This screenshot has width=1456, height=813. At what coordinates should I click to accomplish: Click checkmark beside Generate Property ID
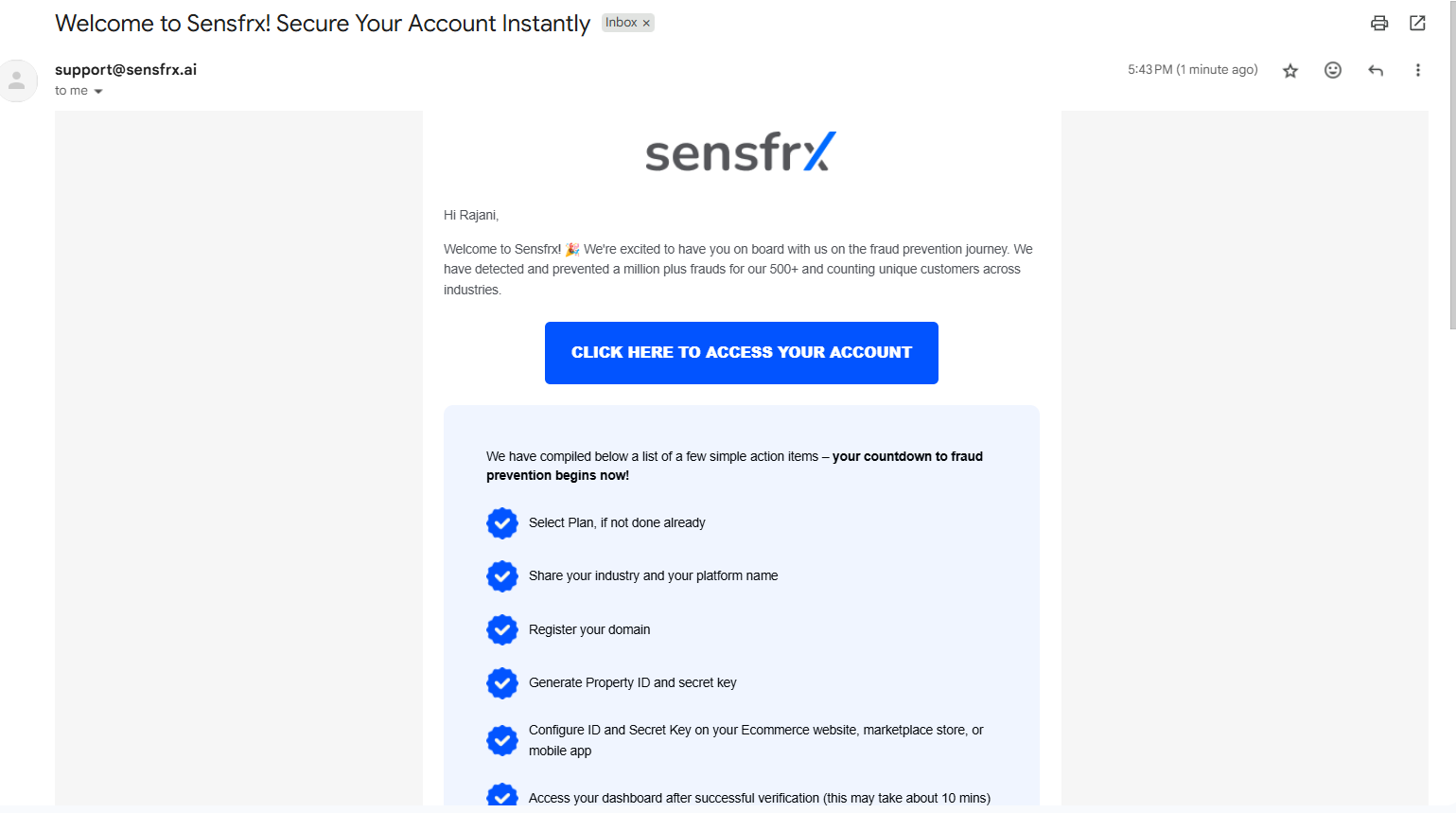[502, 682]
